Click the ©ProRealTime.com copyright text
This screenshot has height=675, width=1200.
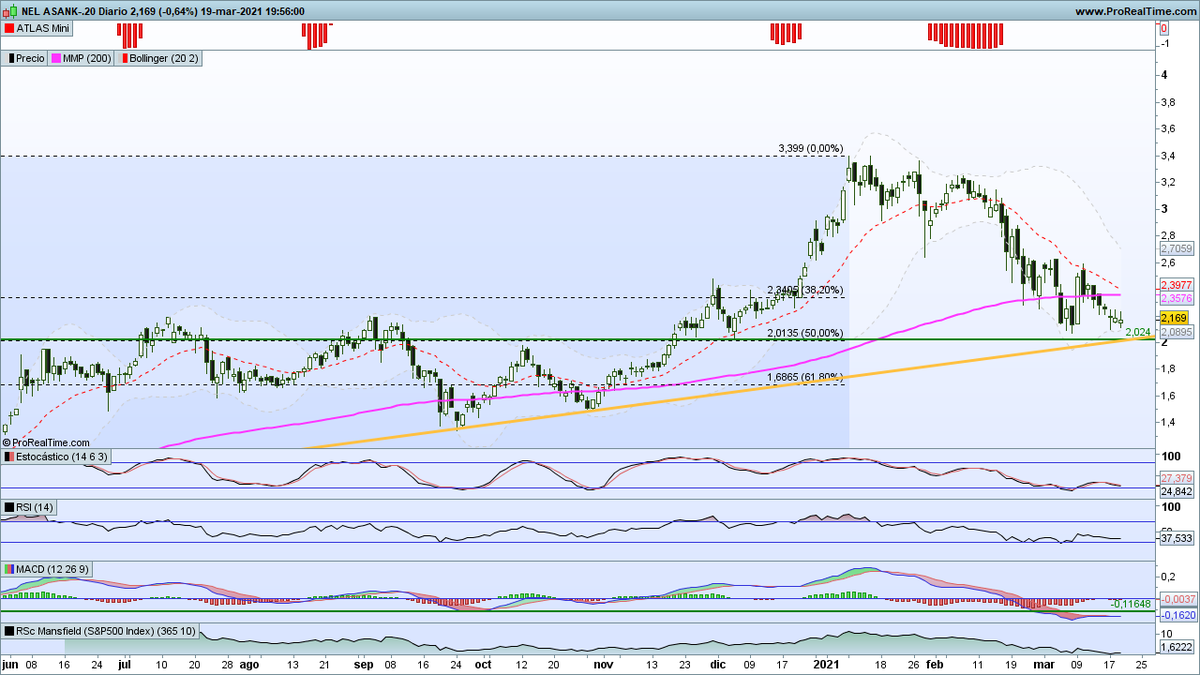point(47,441)
